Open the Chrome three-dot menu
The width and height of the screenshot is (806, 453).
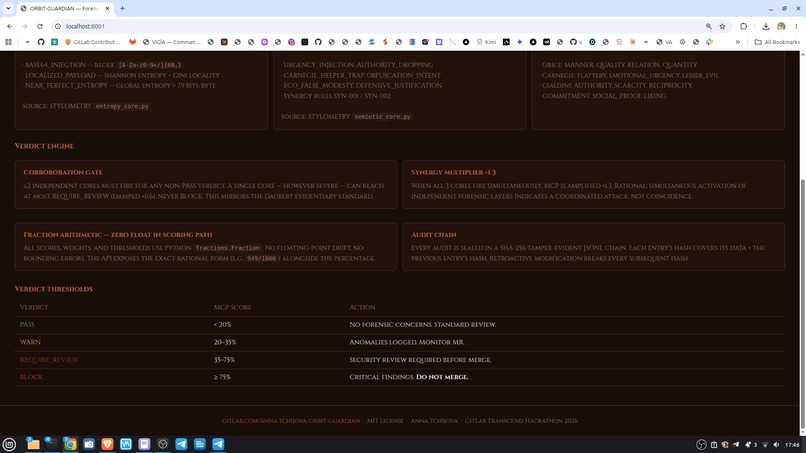point(796,26)
